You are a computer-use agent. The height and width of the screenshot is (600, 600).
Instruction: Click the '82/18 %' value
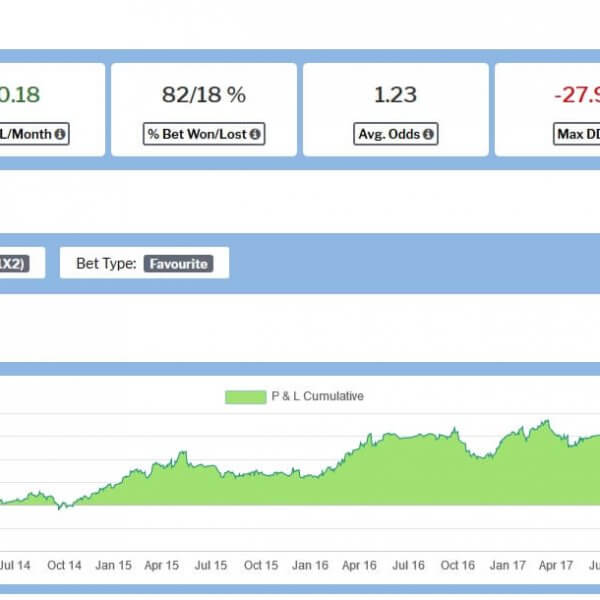204,95
